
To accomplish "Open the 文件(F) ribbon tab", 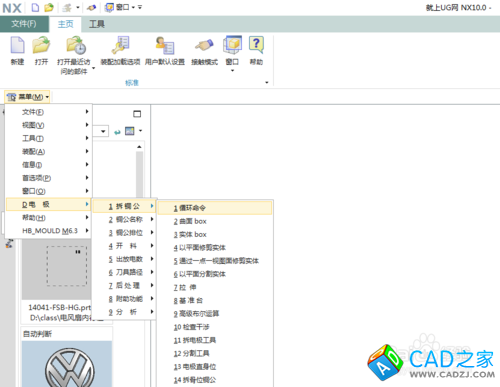I will pyautogui.click(x=24, y=24).
